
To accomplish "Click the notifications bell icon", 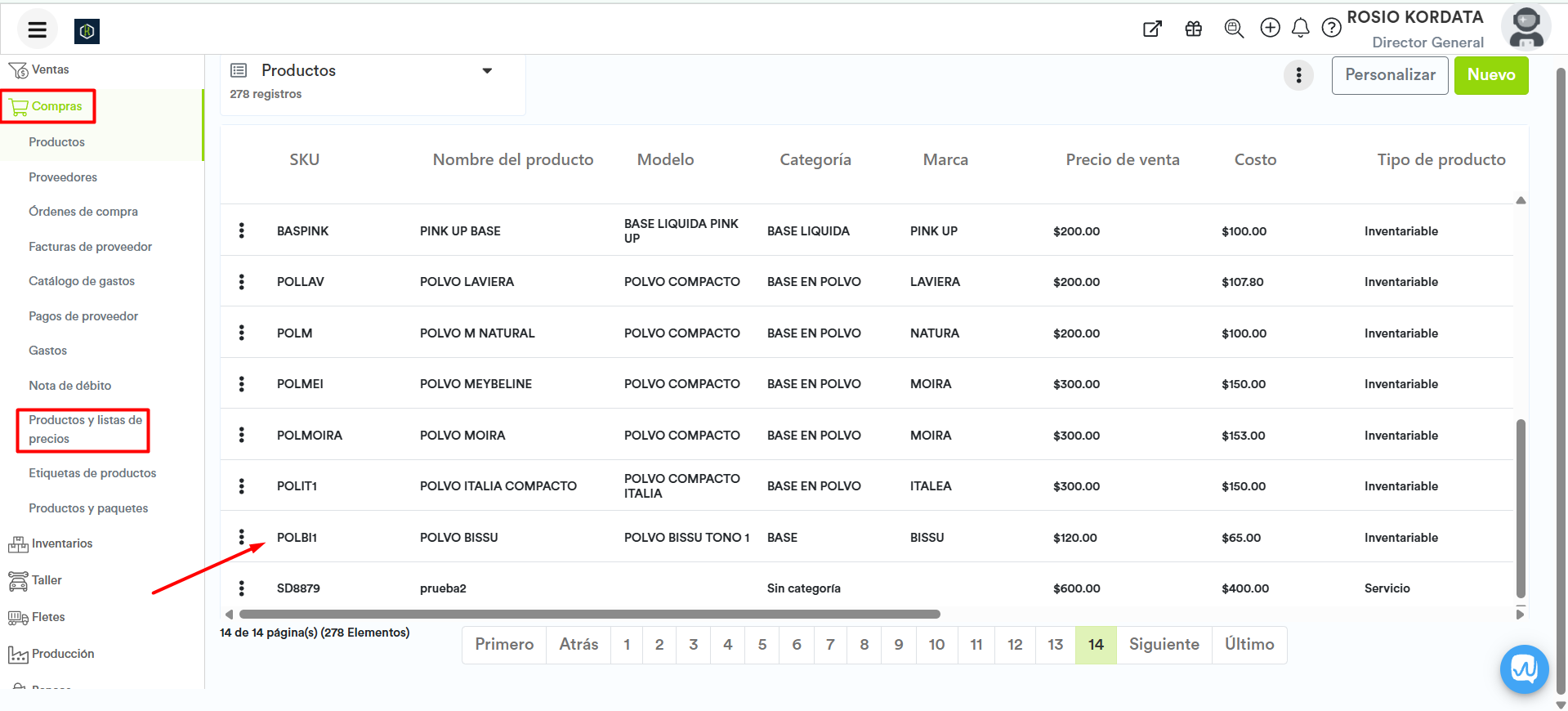I will (x=1300, y=29).
